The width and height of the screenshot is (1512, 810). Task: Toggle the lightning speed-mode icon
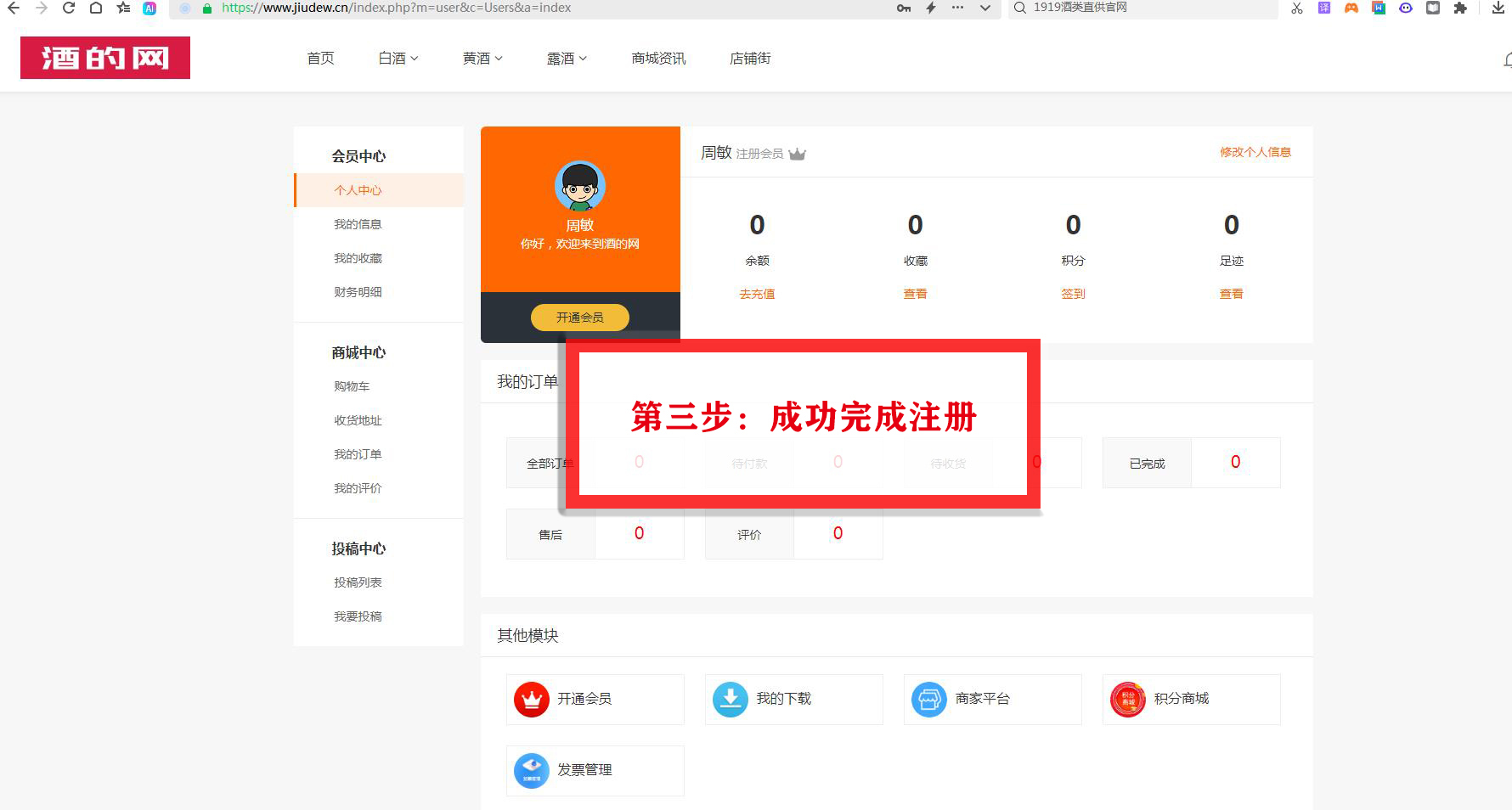931,8
